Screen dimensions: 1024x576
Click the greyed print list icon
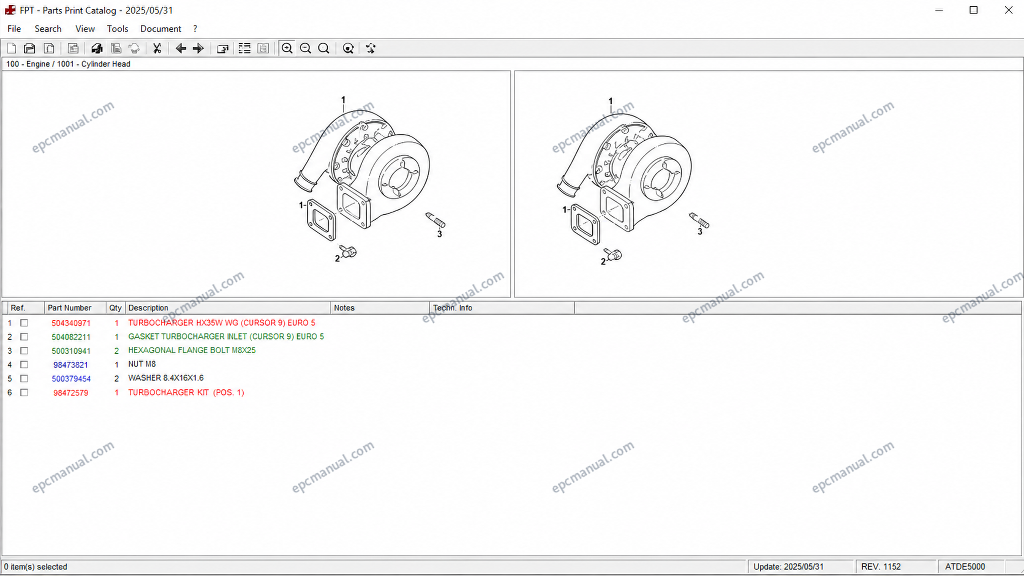(116, 48)
